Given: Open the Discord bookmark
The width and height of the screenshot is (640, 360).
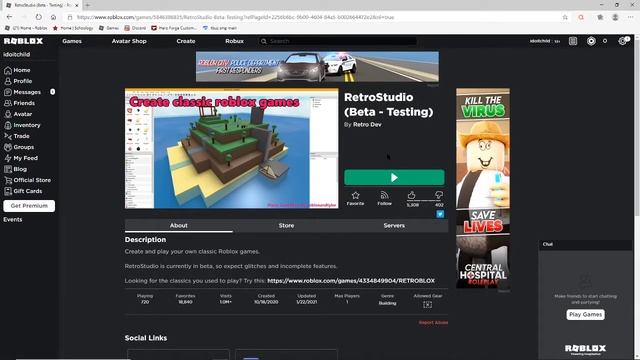Looking at the screenshot, I should coord(135,28).
